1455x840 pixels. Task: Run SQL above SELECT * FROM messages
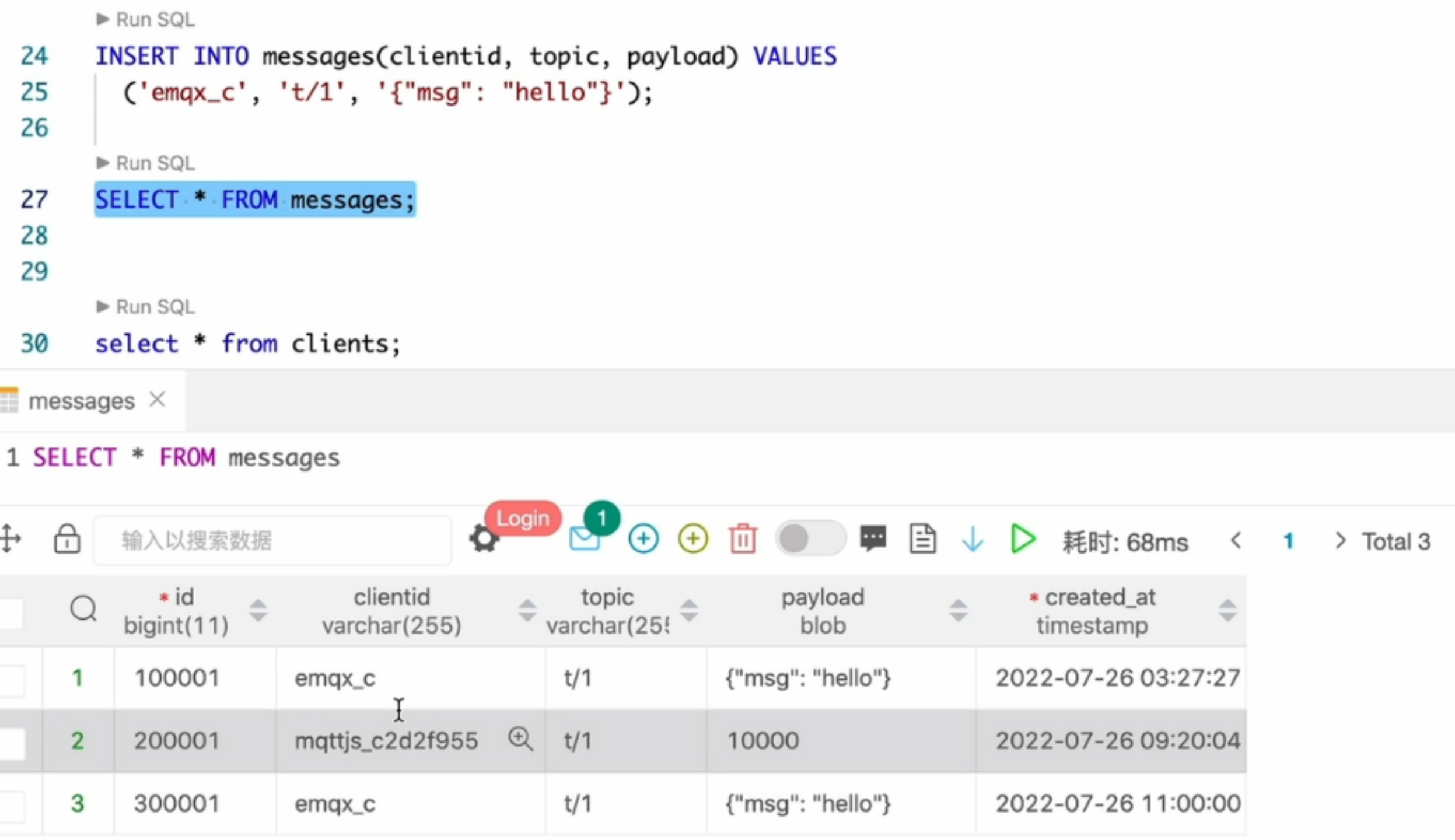point(146,163)
